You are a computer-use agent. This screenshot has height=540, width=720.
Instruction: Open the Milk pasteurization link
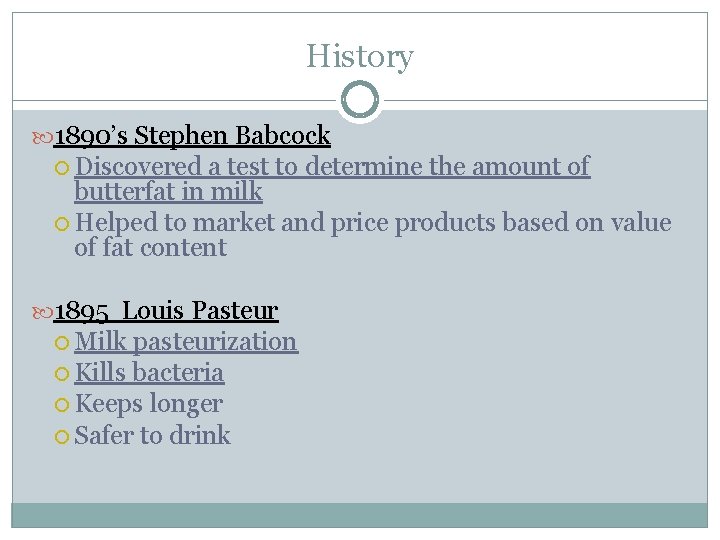[x=186, y=342]
